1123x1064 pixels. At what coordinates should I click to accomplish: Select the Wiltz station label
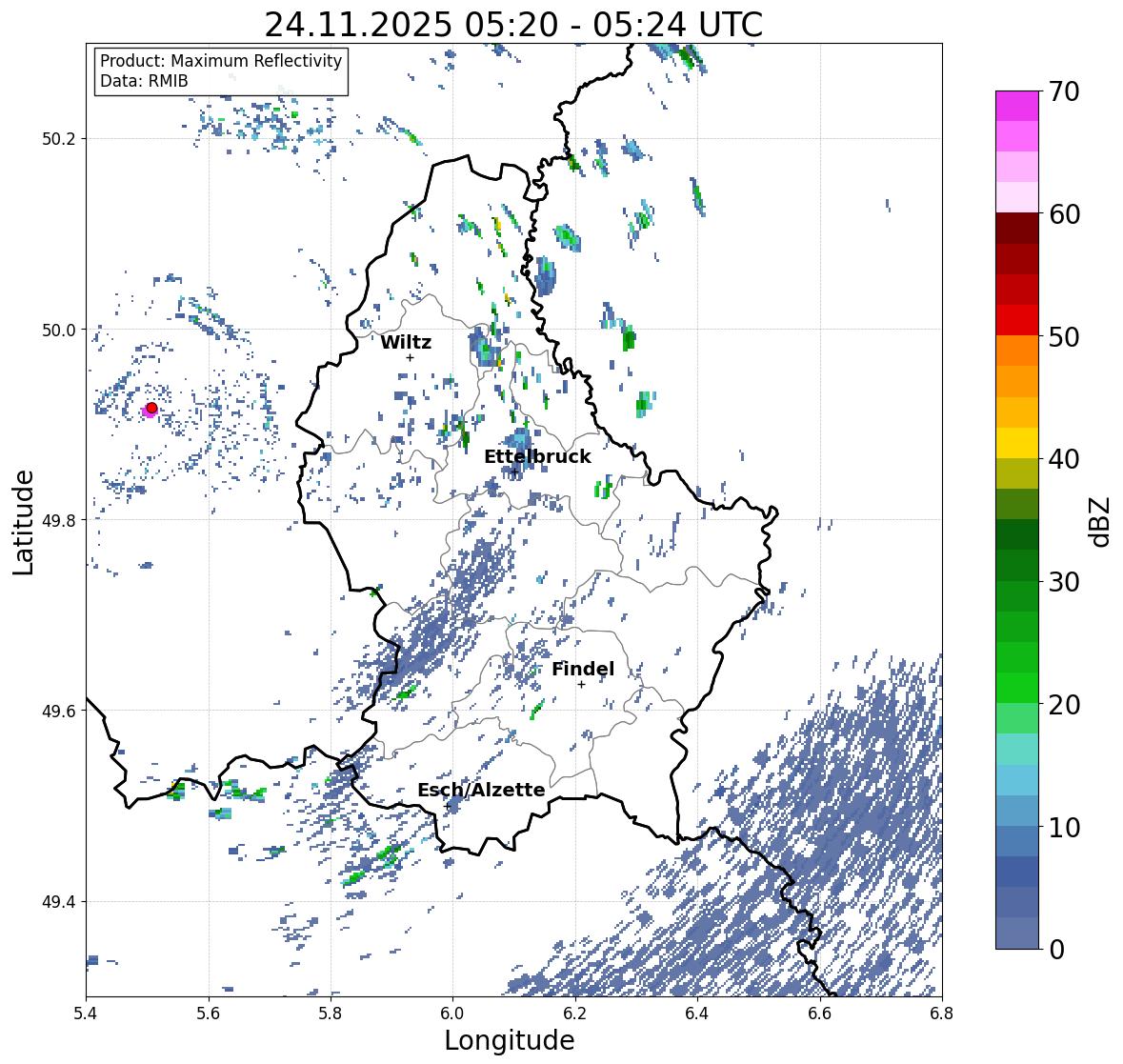tap(406, 342)
